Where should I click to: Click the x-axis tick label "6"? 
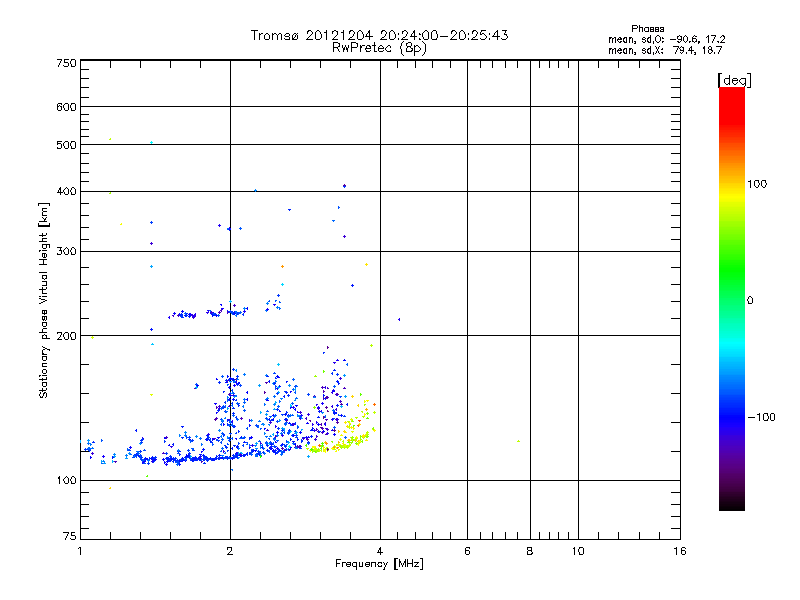click(x=467, y=551)
